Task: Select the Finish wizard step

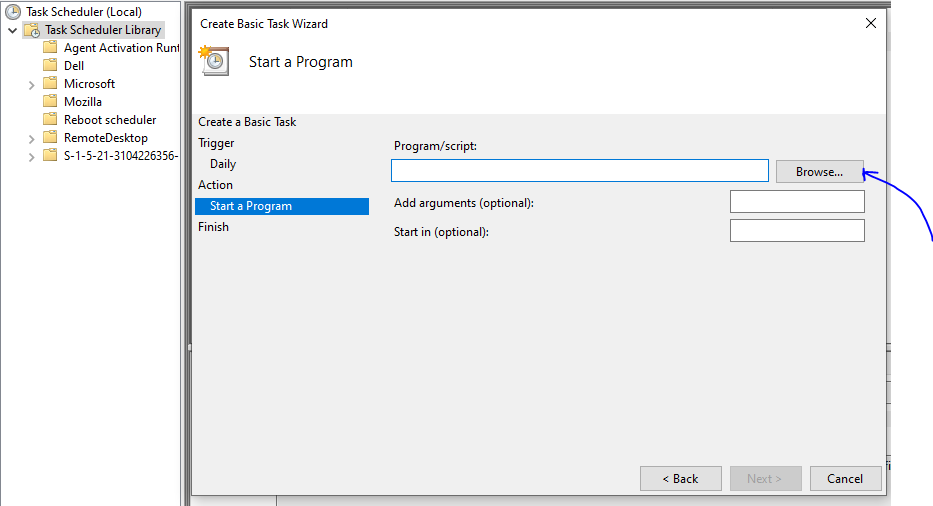Action: [213, 227]
